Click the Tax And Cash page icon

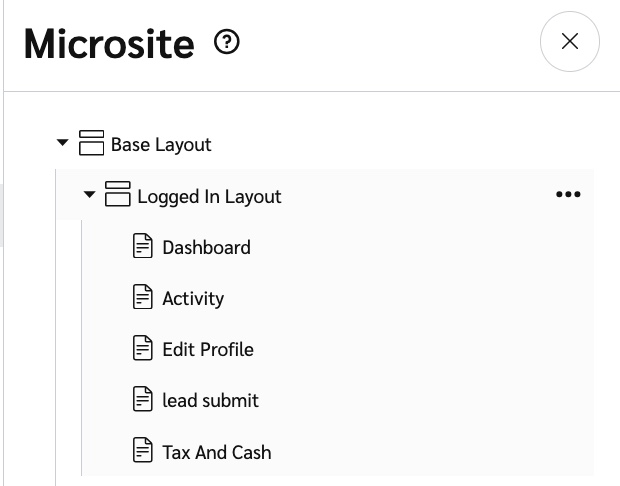[144, 450]
